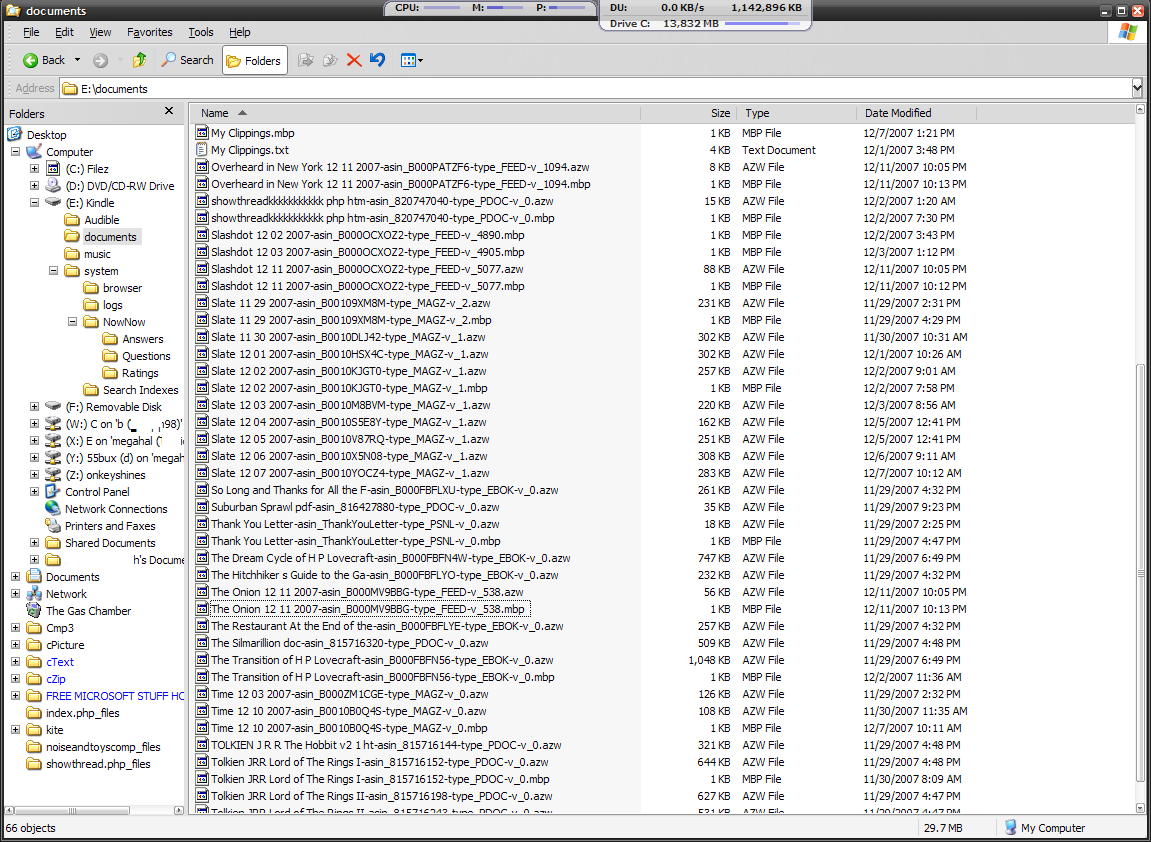Open the Back history dropdown arrow

click(x=77, y=60)
